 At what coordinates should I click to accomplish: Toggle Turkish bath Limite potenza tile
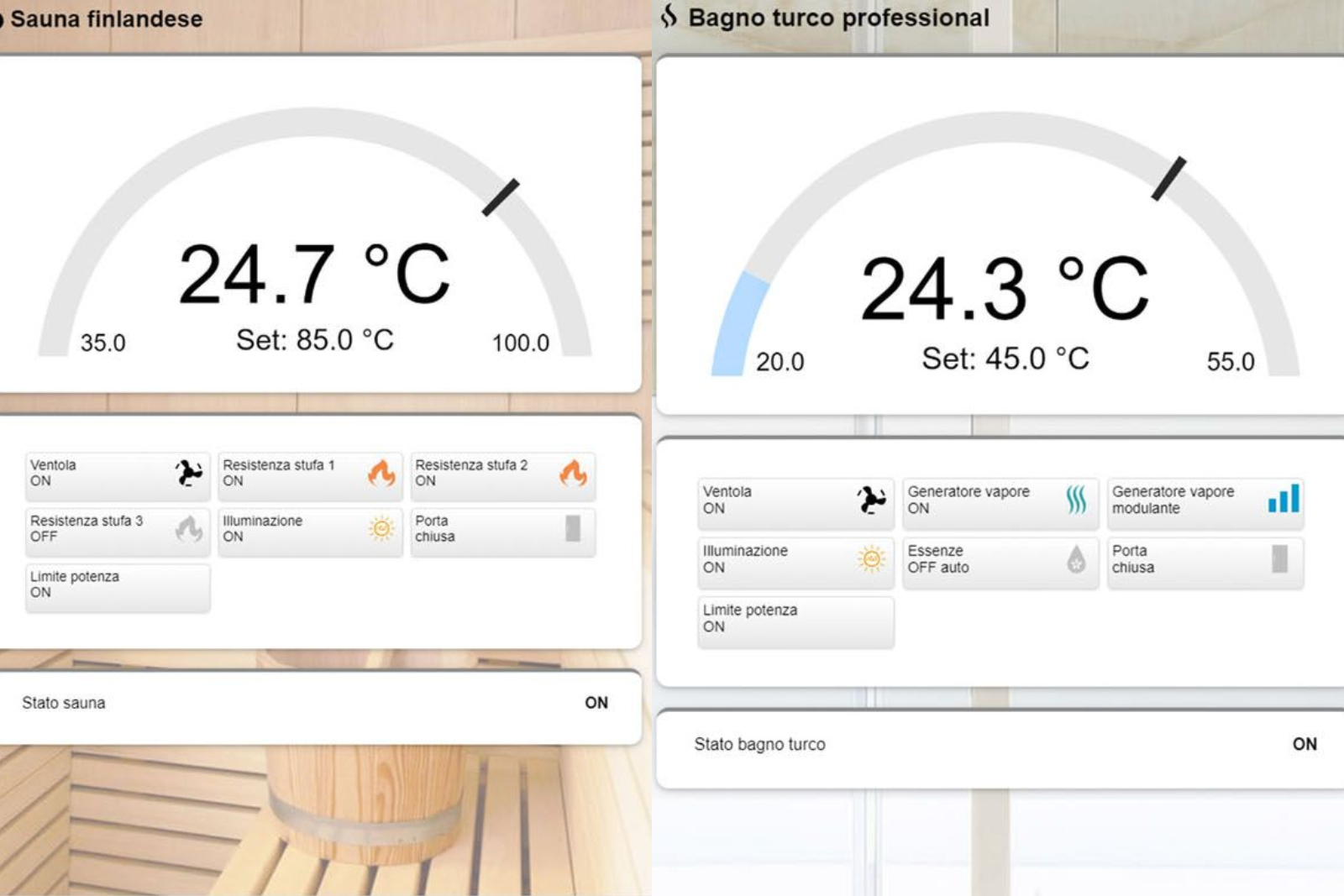pos(795,619)
